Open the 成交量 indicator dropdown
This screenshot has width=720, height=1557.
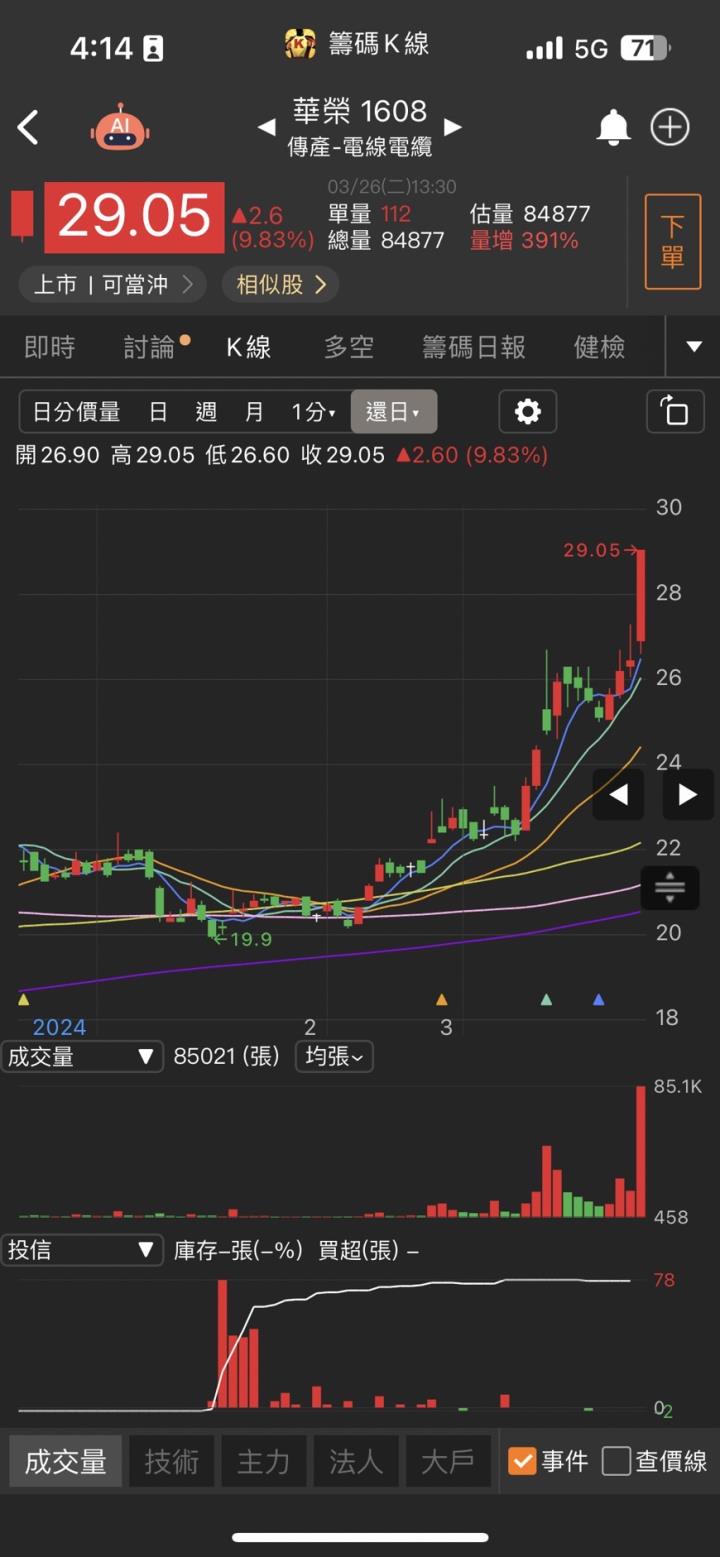[x=82, y=1056]
